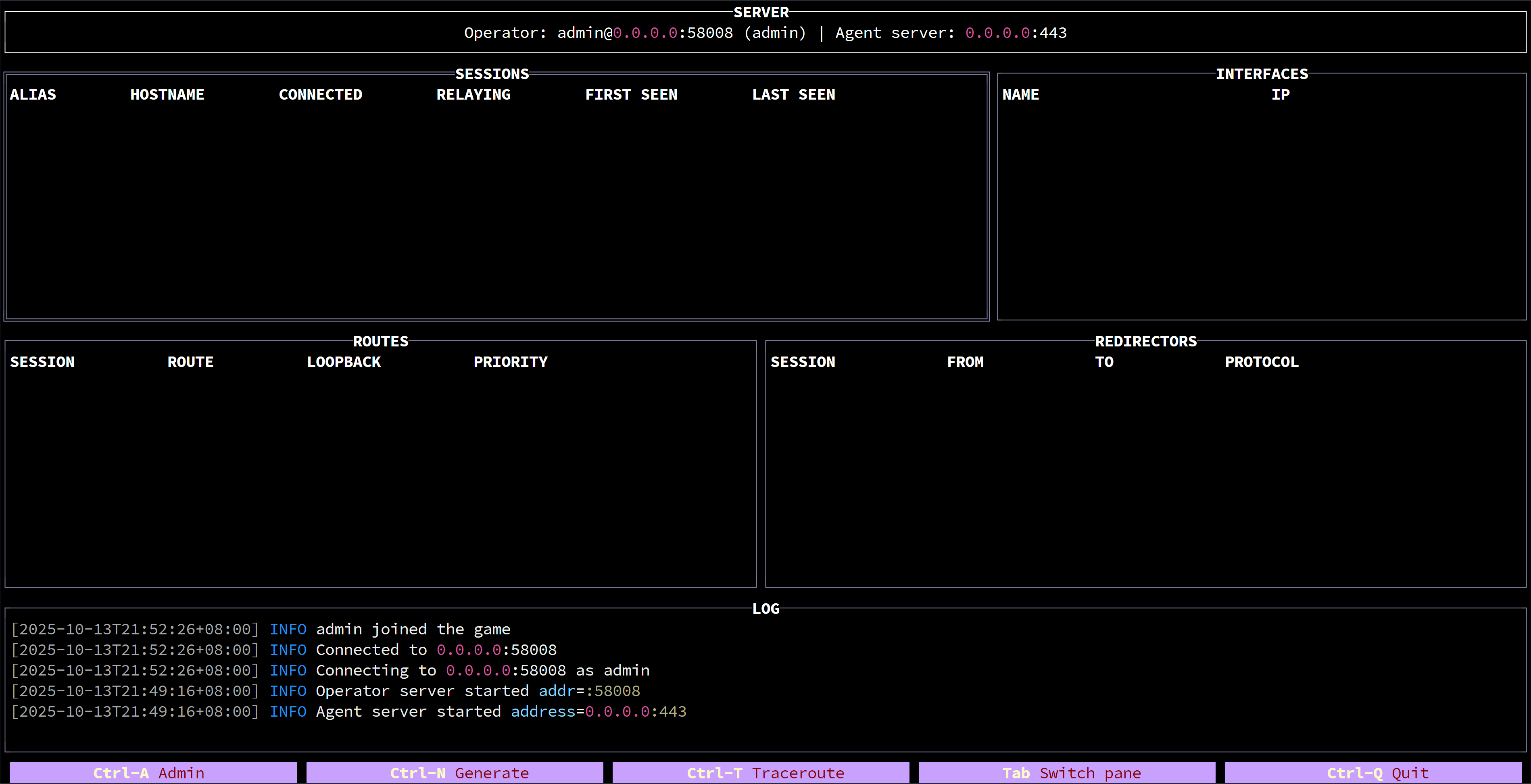Open the Ctrl-T Traceroute option

click(x=761, y=773)
